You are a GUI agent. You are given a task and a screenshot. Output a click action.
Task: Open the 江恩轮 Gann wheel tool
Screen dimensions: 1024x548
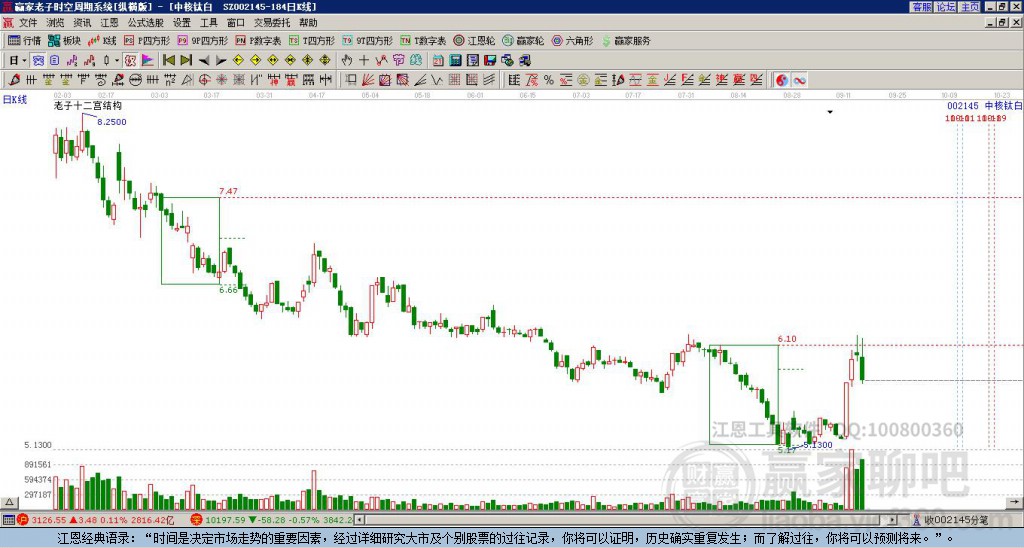coord(479,41)
